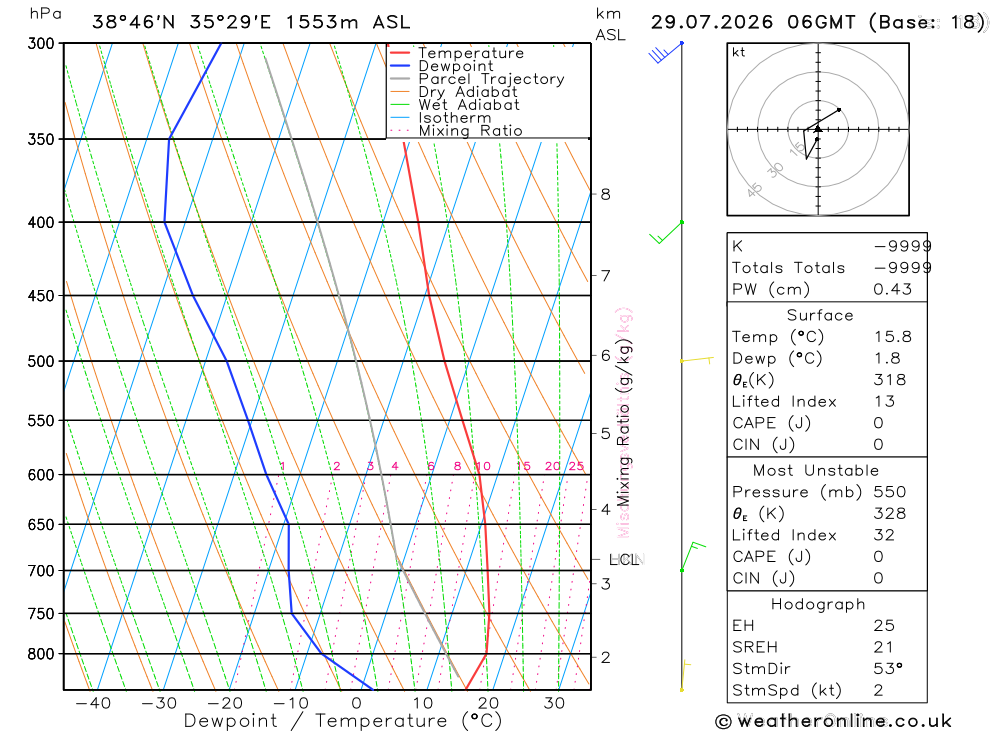
Task: Click the Mixing Ratio (g/kg) axis title
Action: click(624, 422)
